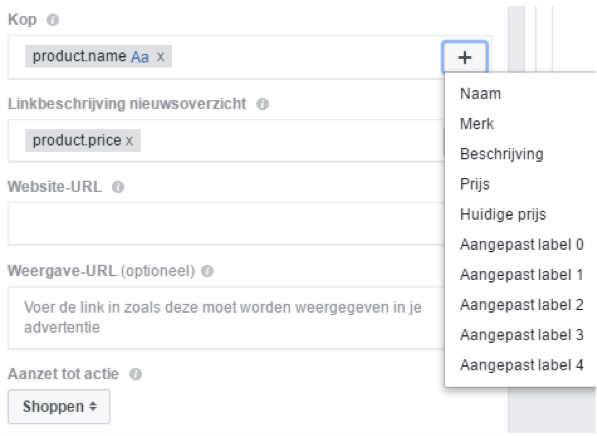
Task: Click into the Website-URL input field
Action: (226, 224)
